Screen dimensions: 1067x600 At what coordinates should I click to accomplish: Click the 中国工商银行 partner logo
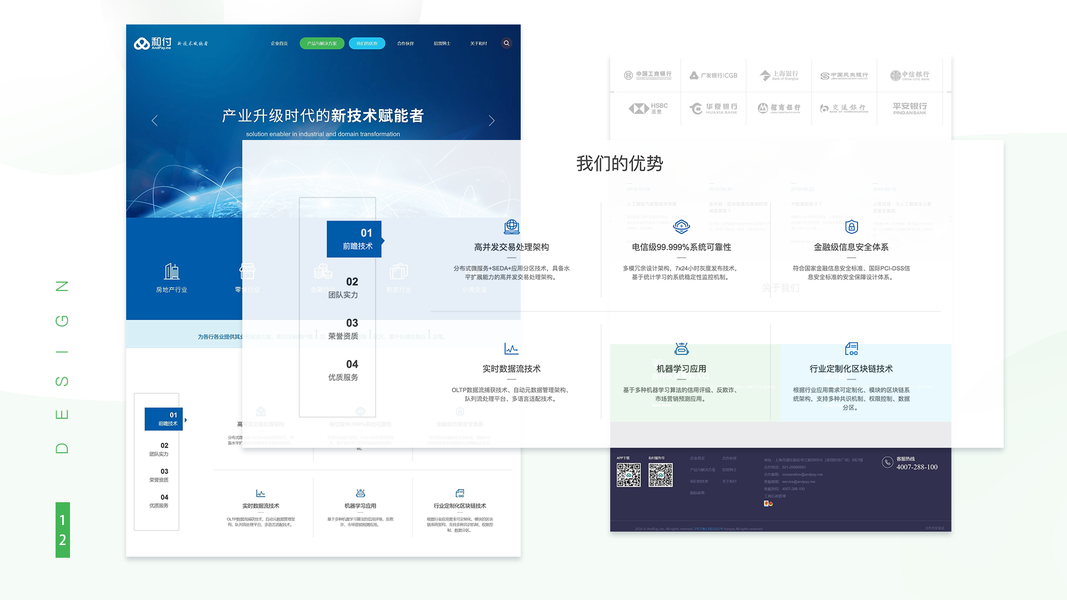pyautogui.click(x=647, y=75)
